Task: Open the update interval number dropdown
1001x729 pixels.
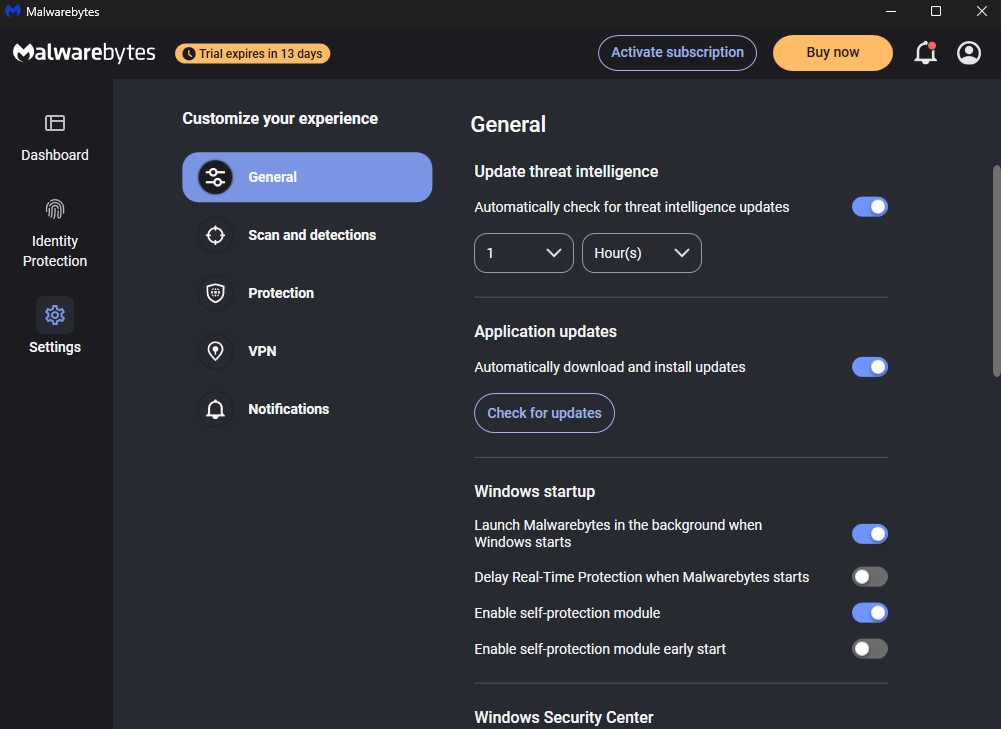Action: pos(523,253)
